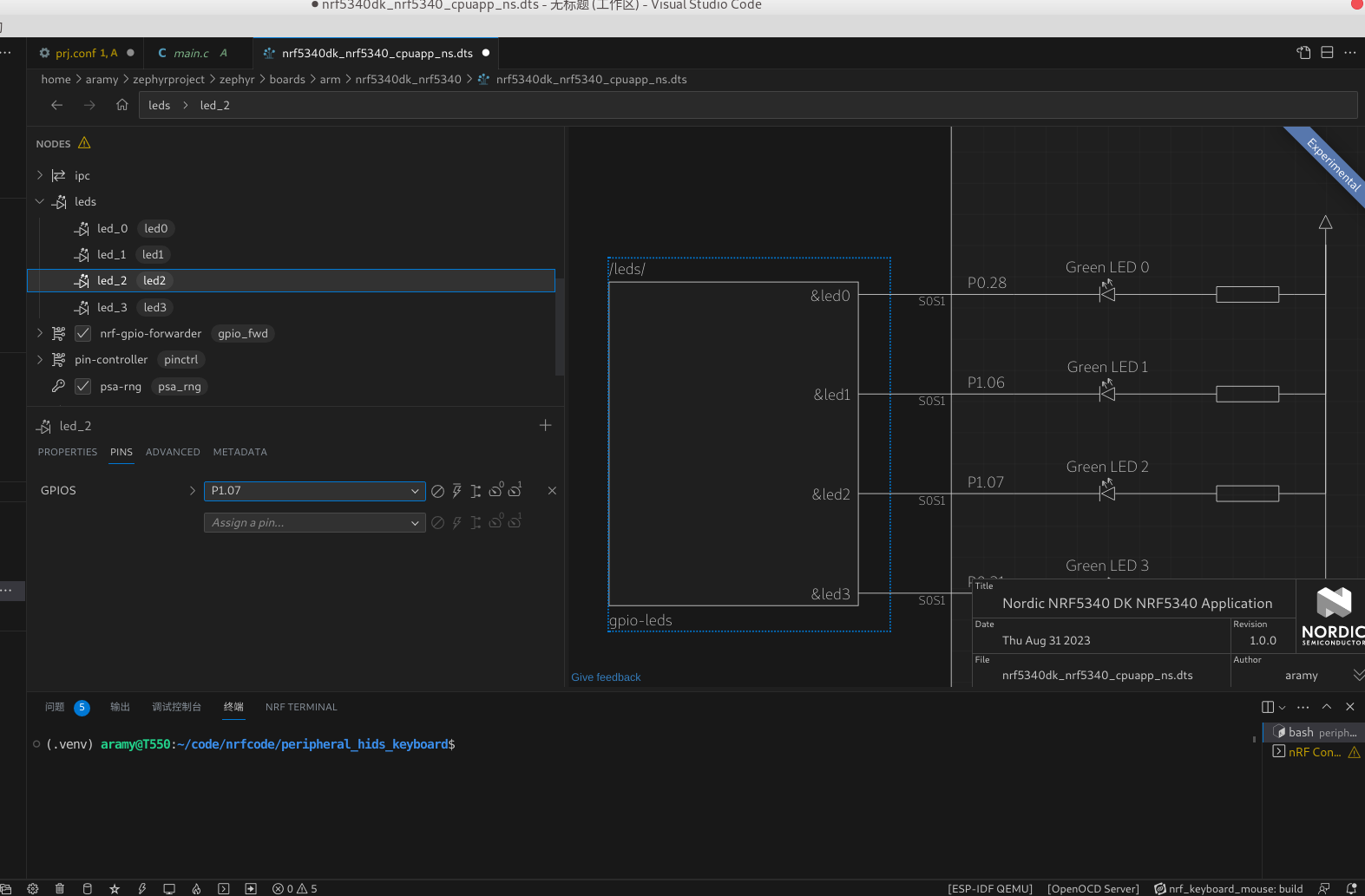The width and height of the screenshot is (1365, 896).
Task: Open the P1.07 pin dropdown
Action: pos(314,491)
